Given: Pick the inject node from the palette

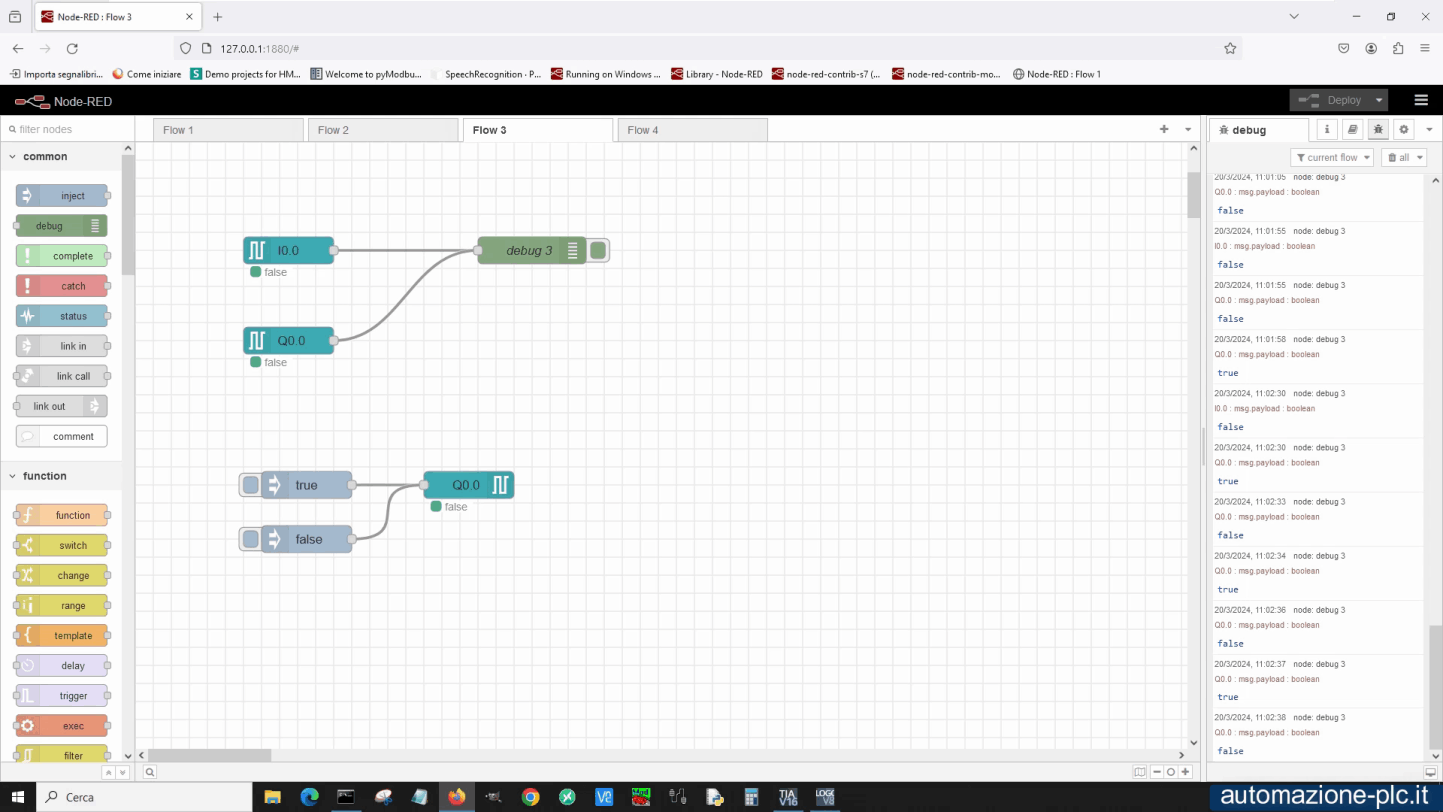Looking at the screenshot, I should point(62,196).
